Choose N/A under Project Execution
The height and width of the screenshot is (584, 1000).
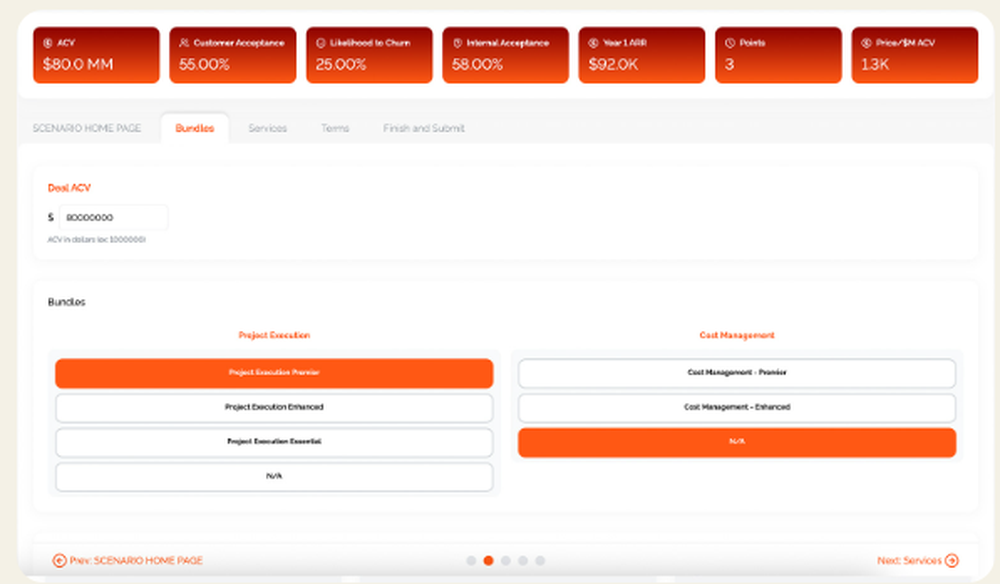coord(275,477)
